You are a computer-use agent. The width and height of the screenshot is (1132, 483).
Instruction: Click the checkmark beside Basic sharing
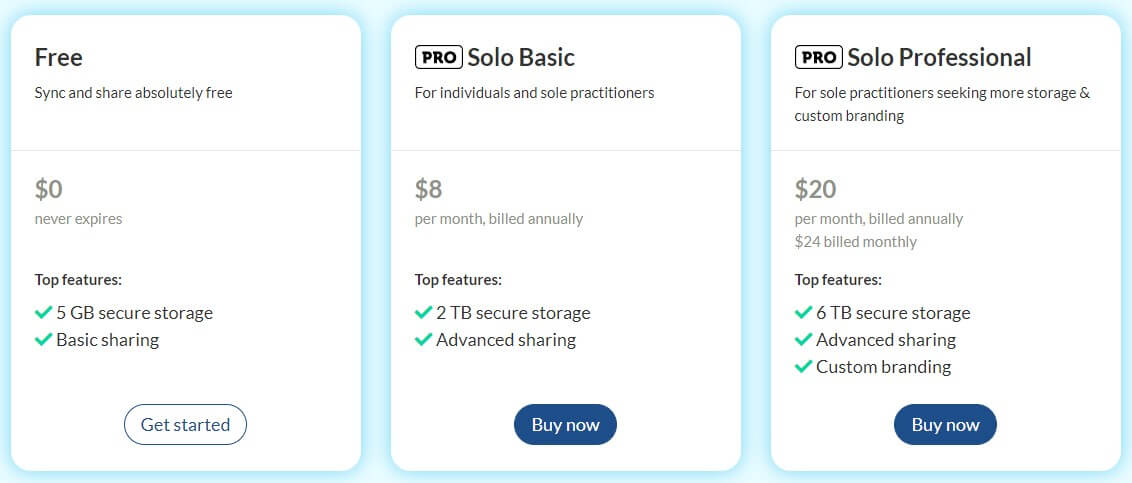[x=43, y=340]
